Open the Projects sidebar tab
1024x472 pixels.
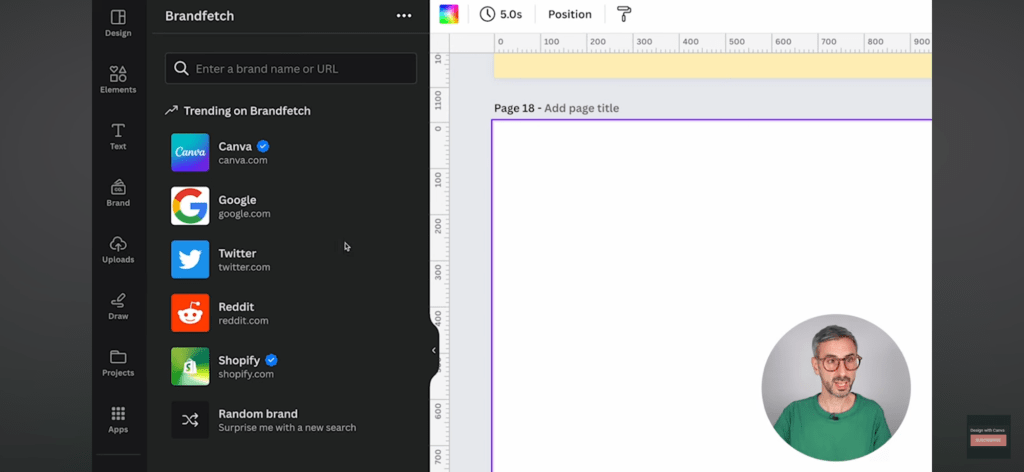pos(118,364)
